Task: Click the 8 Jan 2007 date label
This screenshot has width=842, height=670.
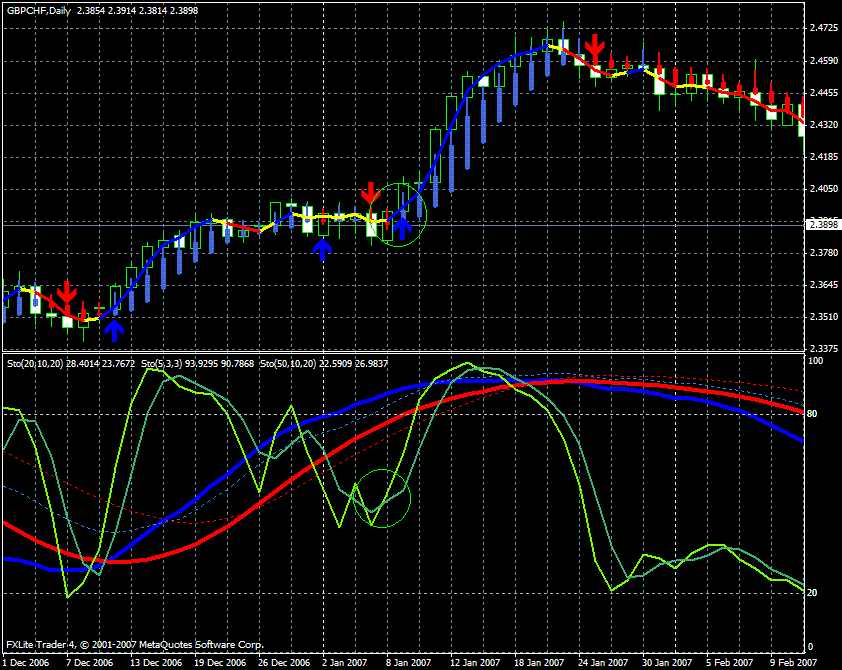Action: [409, 662]
